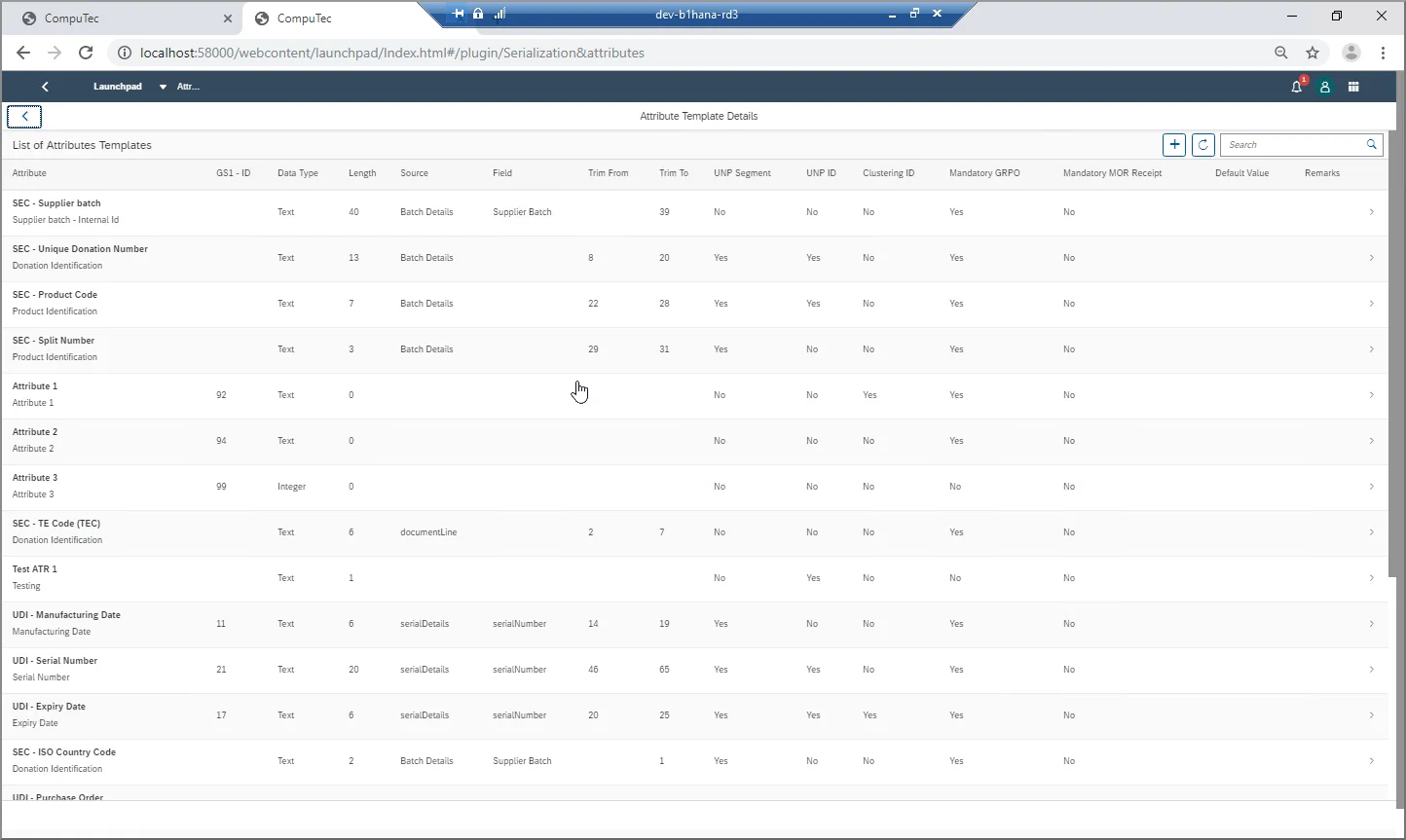The width and height of the screenshot is (1406, 840).
Task: Open the notifications bell icon
Action: (x=1297, y=87)
